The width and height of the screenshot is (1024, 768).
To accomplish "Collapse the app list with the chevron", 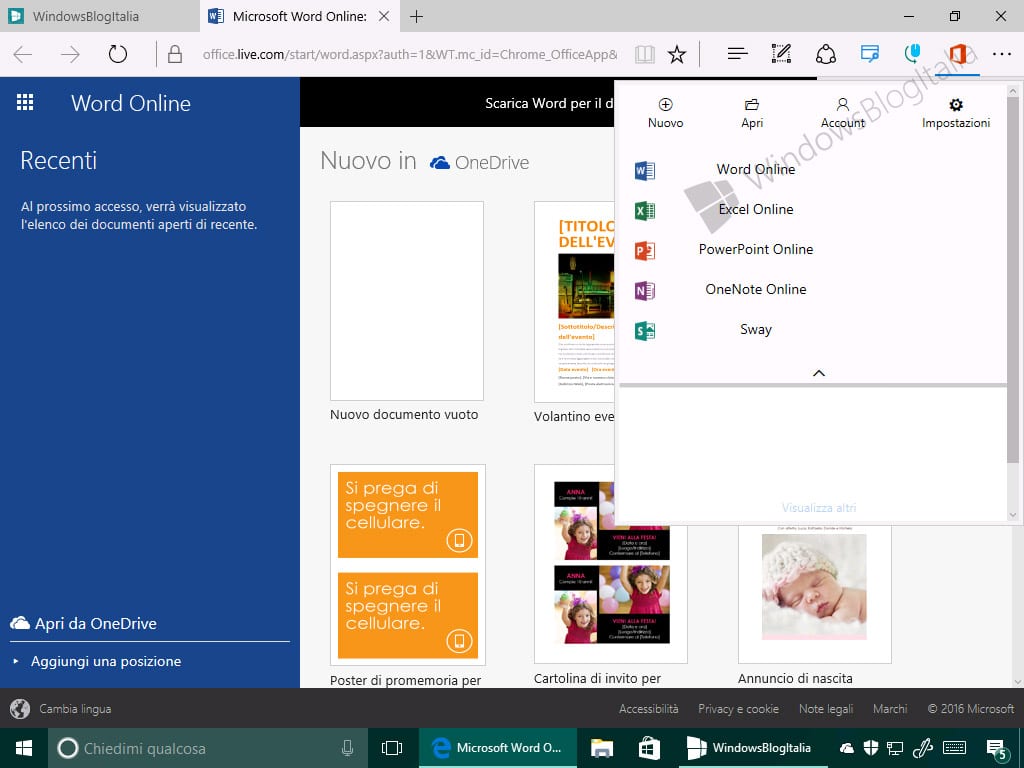I will coord(818,373).
